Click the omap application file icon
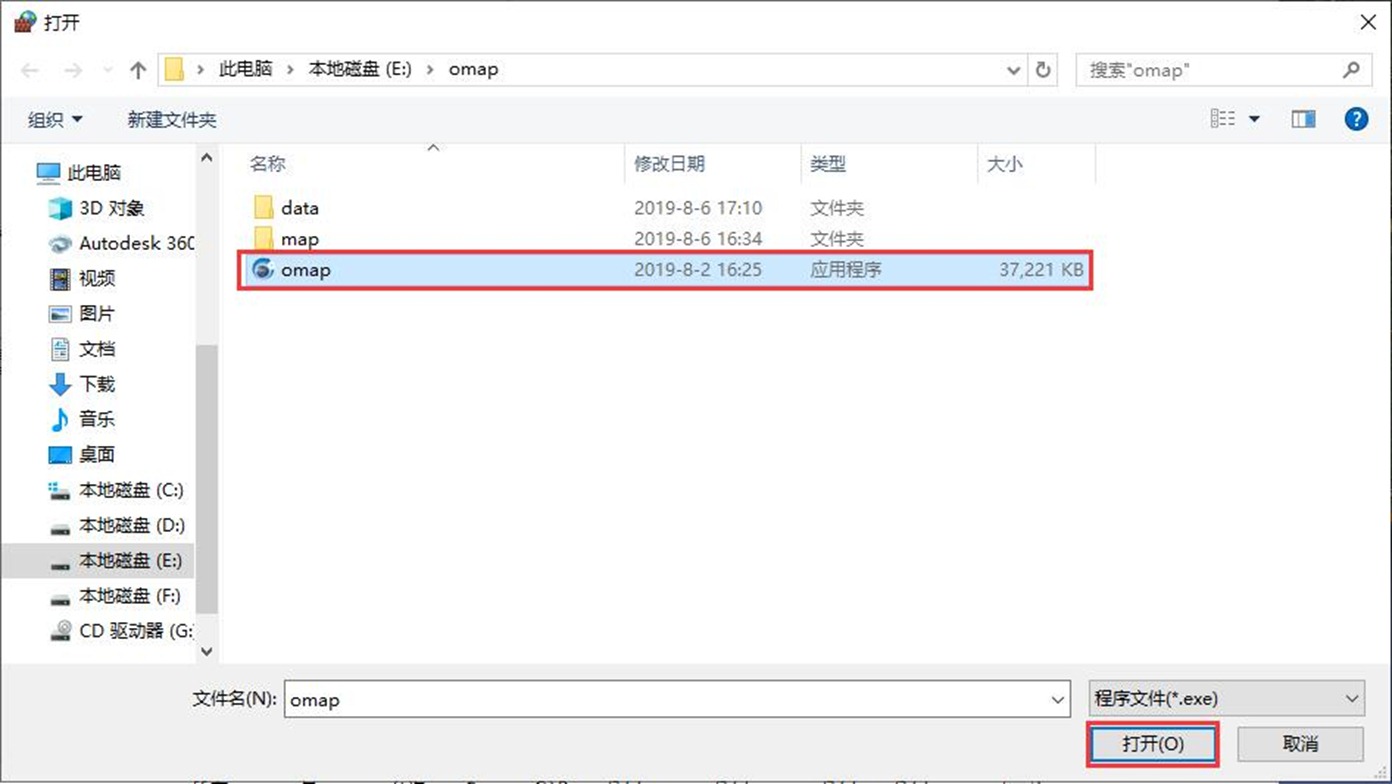This screenshot has height=784, width=1392. [x=263, y=270]
